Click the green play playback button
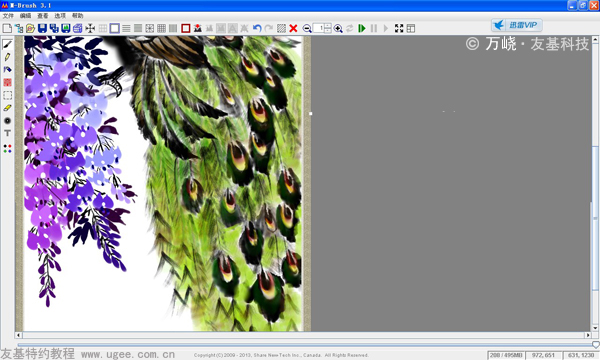Screen dimensions: 600x360 coord(362,28)
